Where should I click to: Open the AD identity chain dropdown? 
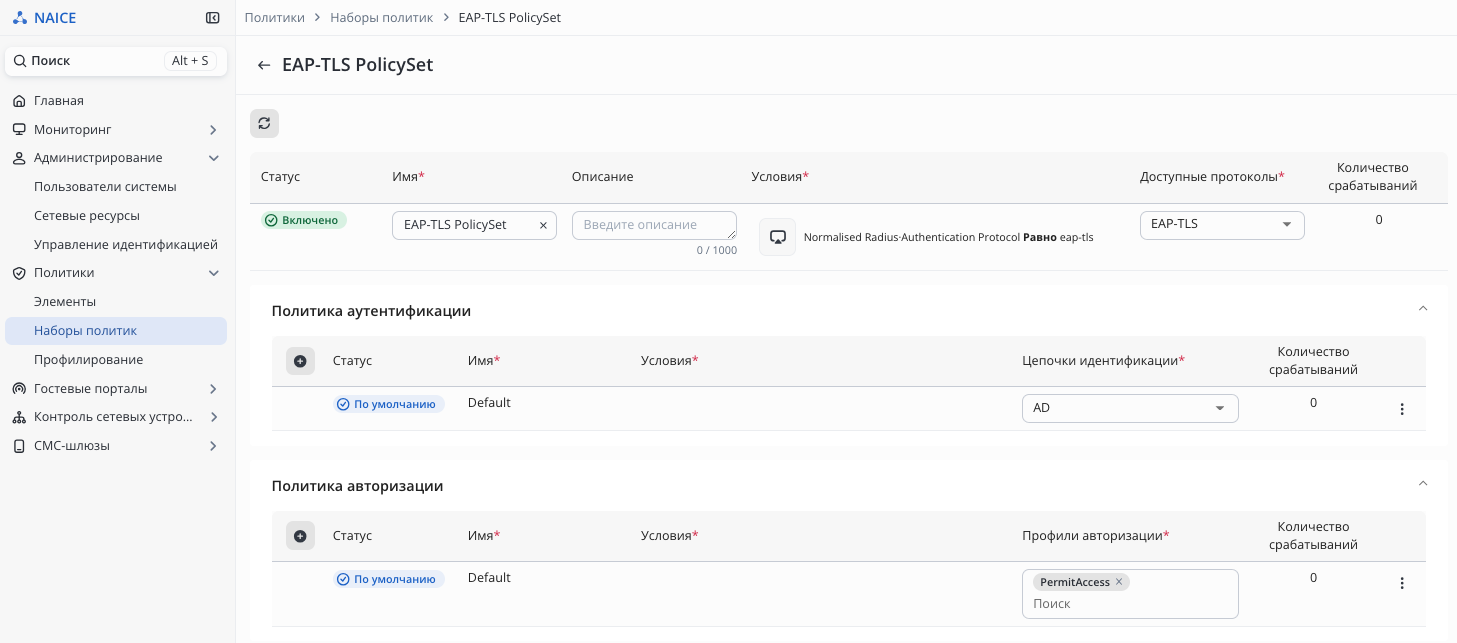pyautogui.click(x=1129, y=408)
